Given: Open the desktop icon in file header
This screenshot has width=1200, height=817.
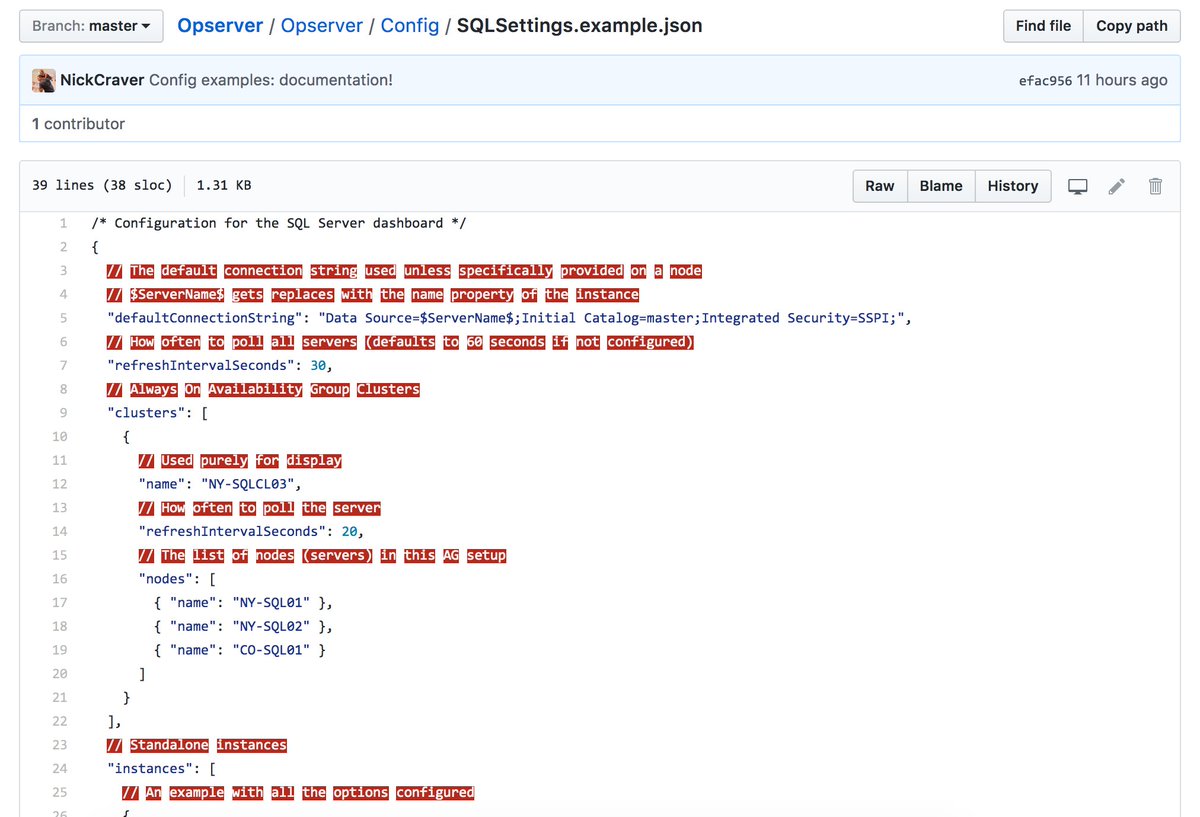Looking at the screenshot, I should pyautogui.click(x=1078, y=186).
